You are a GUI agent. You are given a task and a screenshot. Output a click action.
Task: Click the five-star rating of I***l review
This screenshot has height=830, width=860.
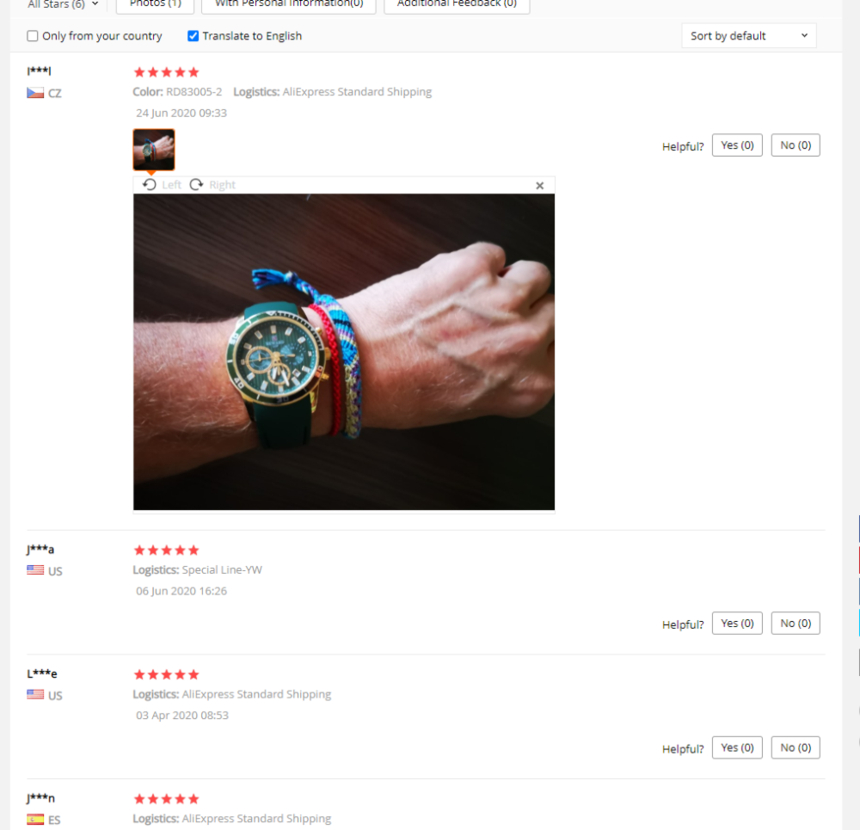tap(166, 72)
